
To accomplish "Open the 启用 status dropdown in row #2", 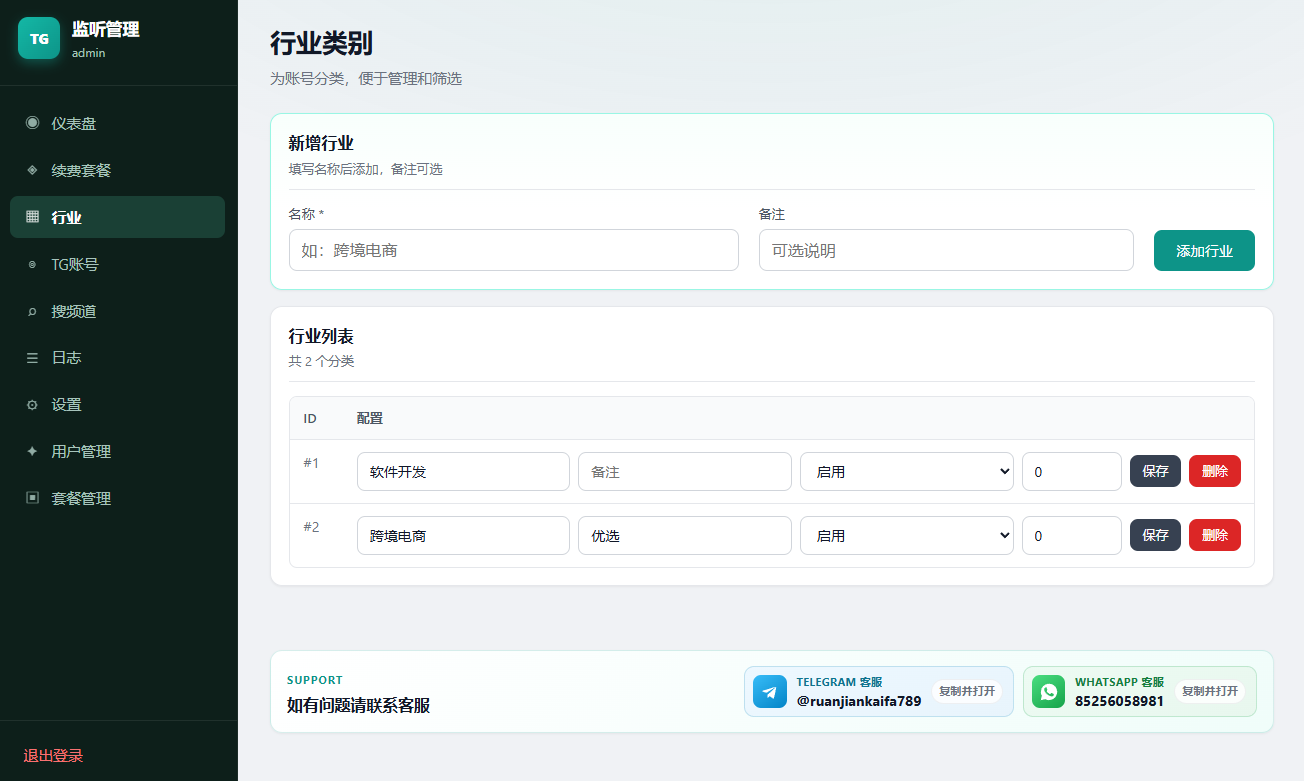I will (x=907, y=535).
